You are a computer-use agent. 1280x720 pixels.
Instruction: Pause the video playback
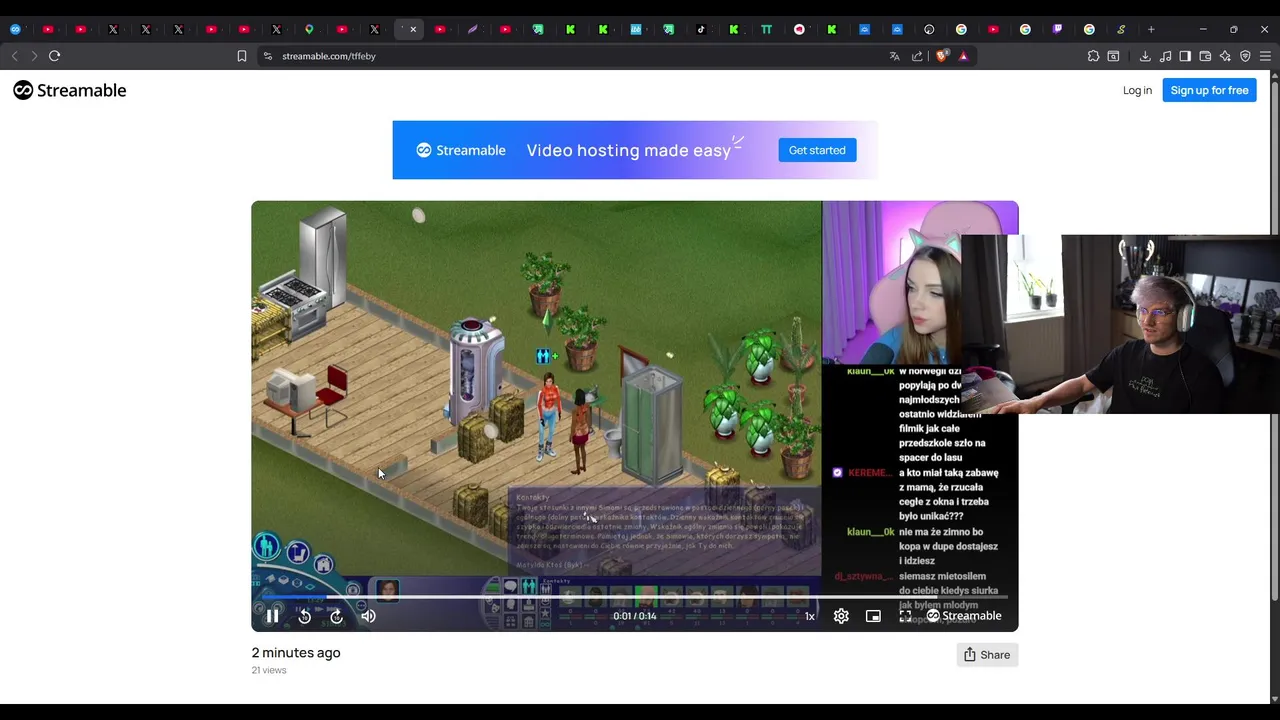click(272, 616)
